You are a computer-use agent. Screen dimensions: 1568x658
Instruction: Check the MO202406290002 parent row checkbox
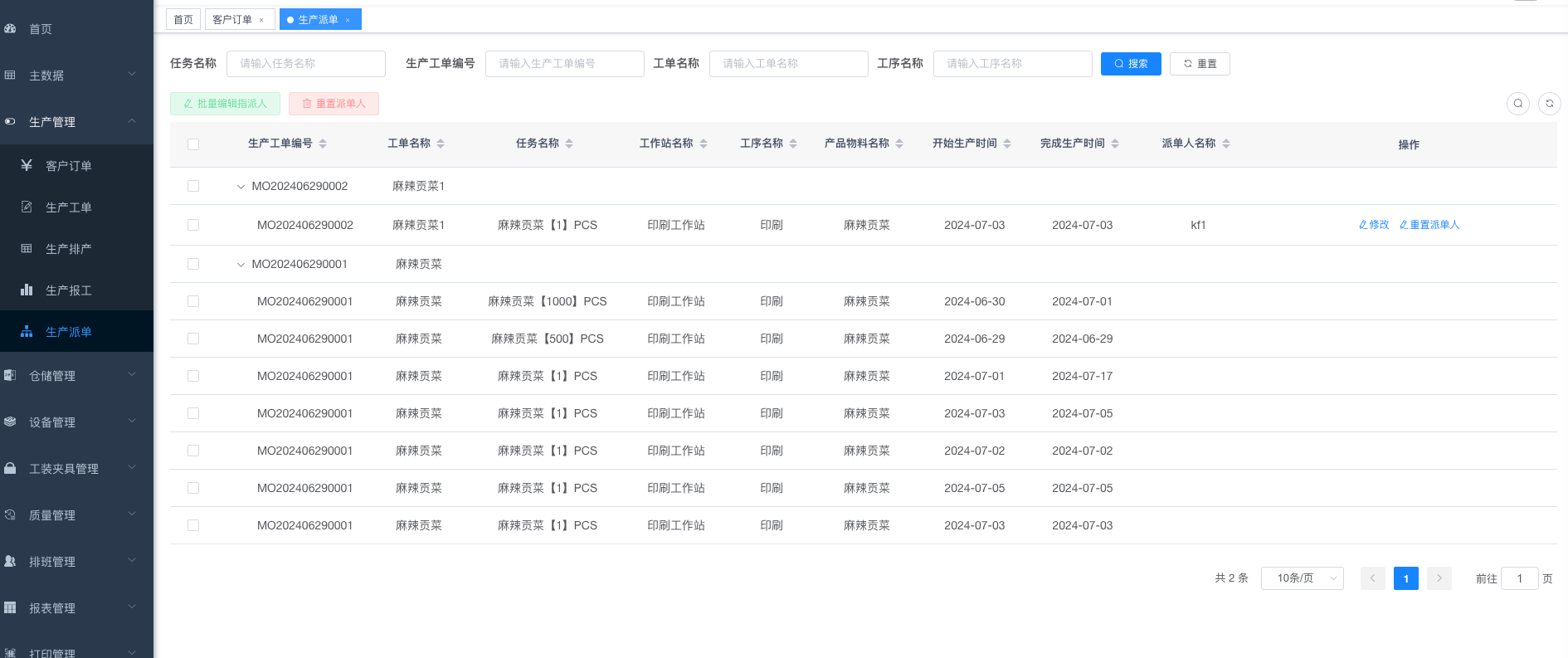193,186
